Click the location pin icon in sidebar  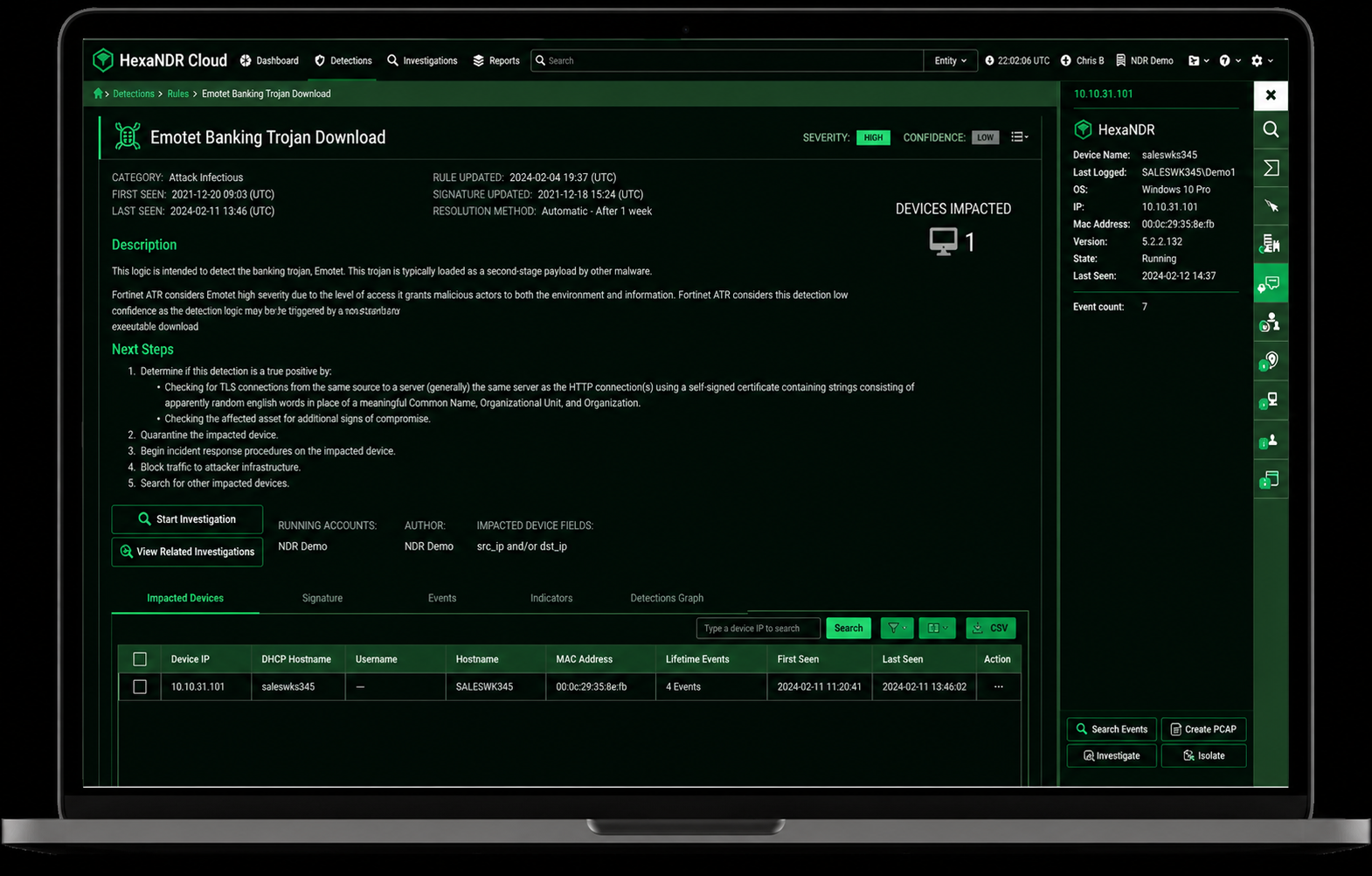[1271, 361]
